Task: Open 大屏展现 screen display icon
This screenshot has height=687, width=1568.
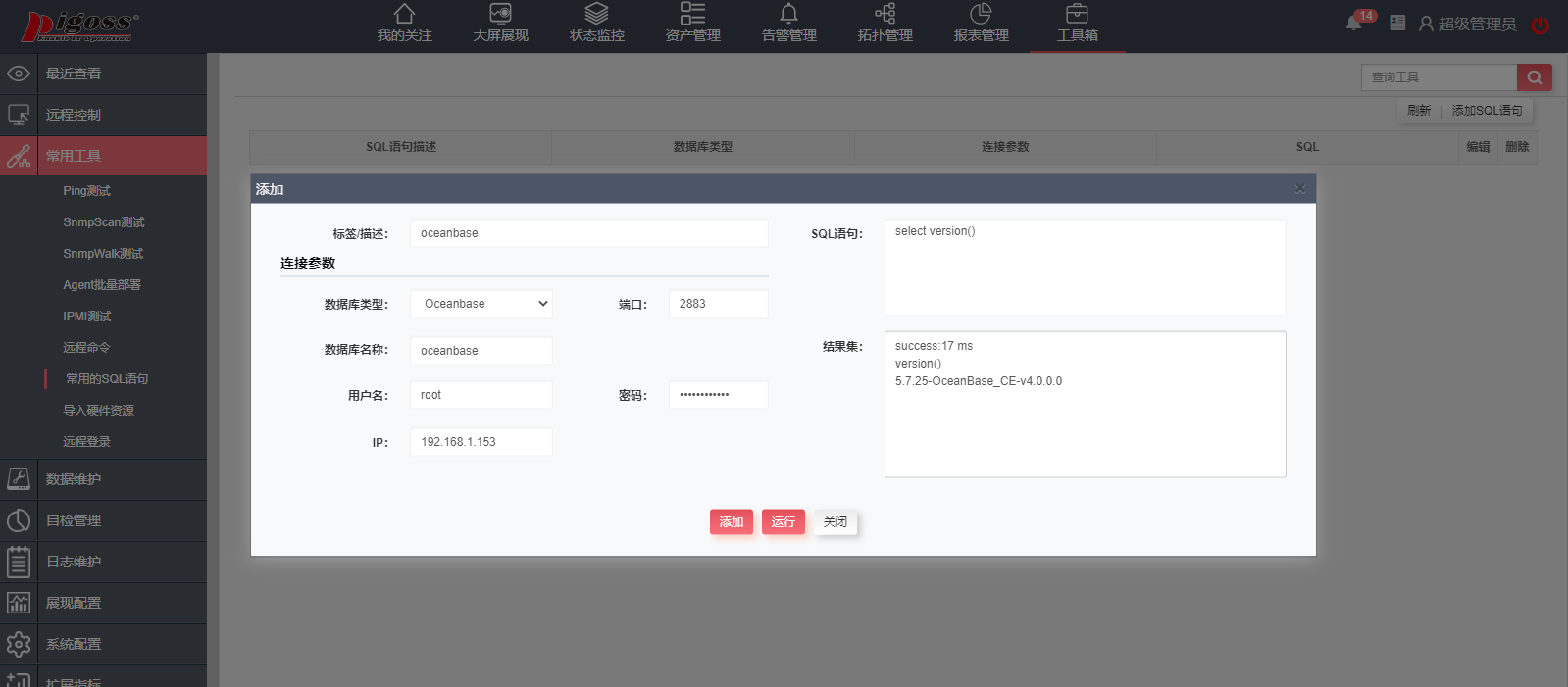Action: pyautogui.click(x=500, y=14)
